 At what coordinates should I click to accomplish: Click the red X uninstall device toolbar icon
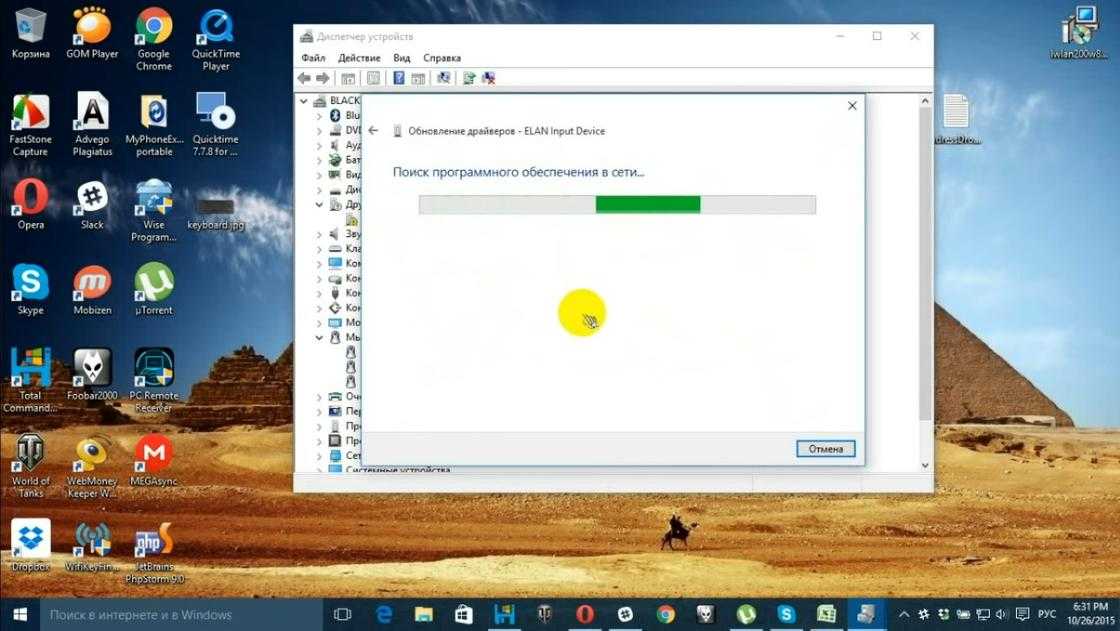coord(488,78)
